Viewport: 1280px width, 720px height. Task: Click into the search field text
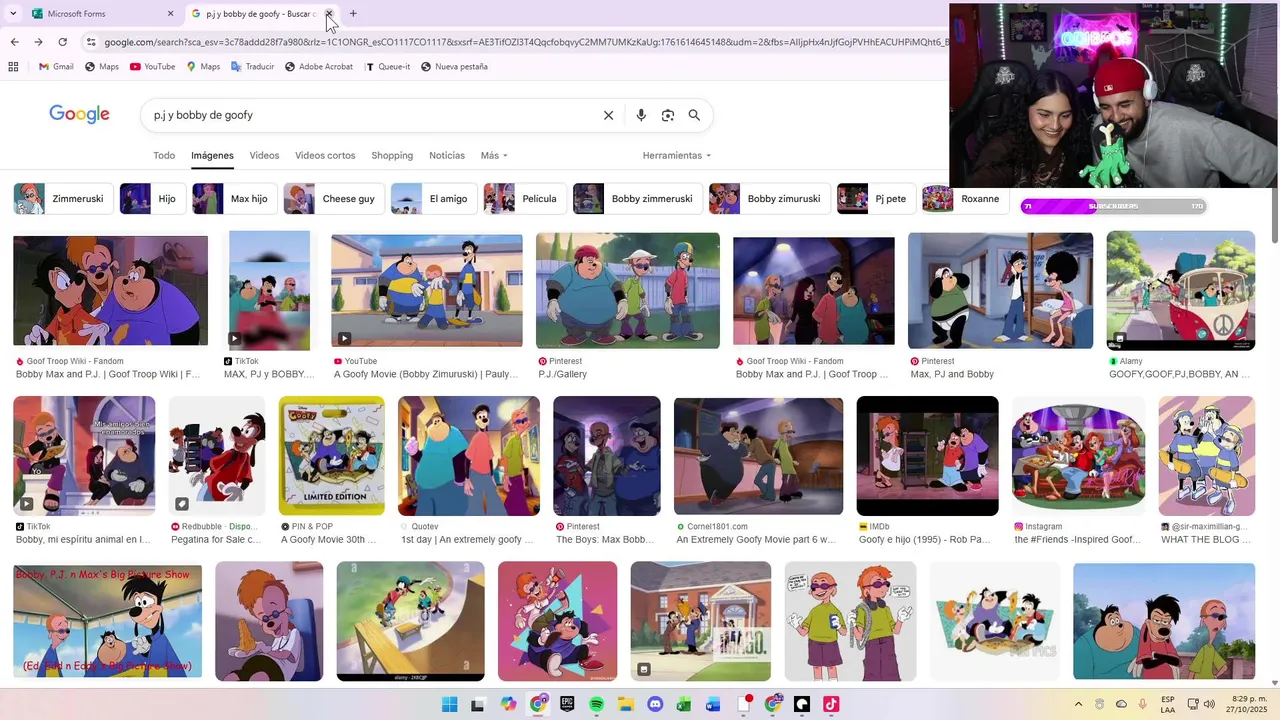pos(203,115)
